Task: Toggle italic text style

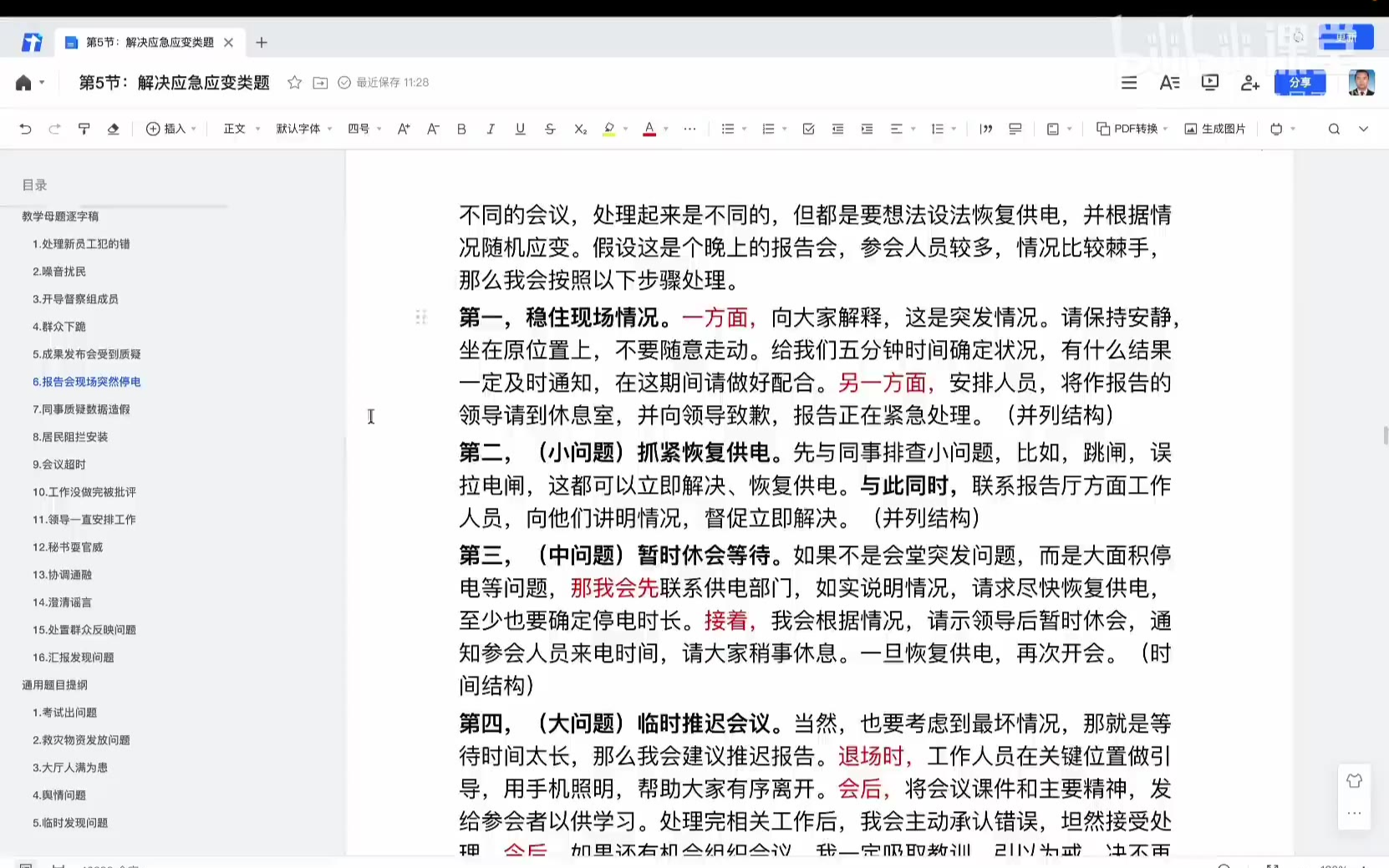Action: click(491, 129)
